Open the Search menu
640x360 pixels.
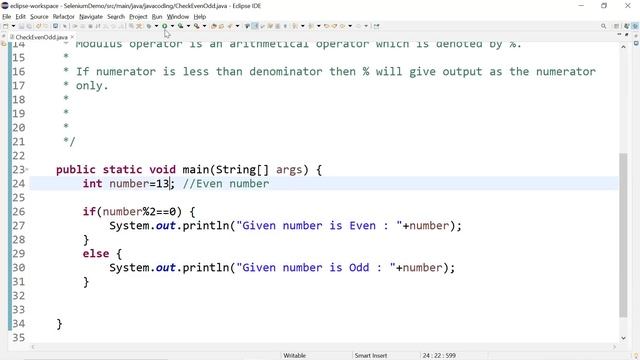116,17
